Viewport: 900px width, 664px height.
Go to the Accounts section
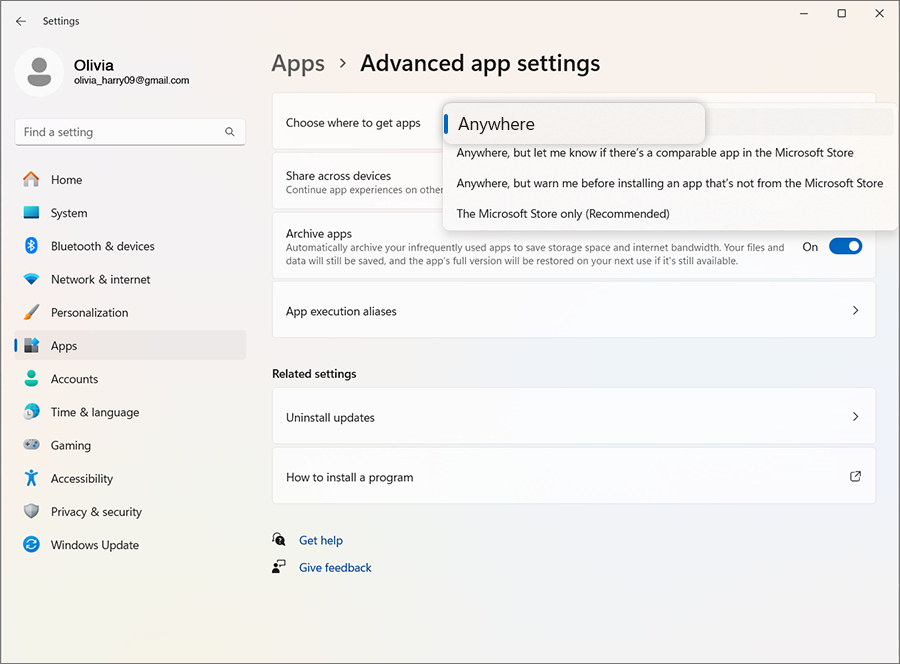click(74, 379)
